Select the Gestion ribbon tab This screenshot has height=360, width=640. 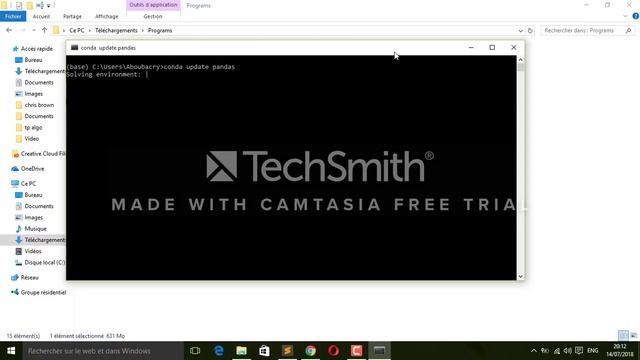pos(153,16)
